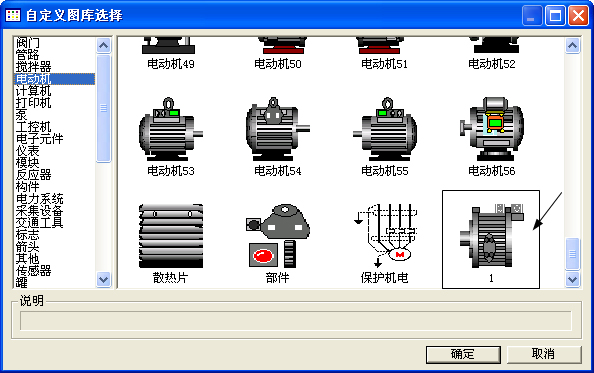Click the category list scroll-up arrow
The height and width of the screenshot is (373, 594).
pos(103,45)
